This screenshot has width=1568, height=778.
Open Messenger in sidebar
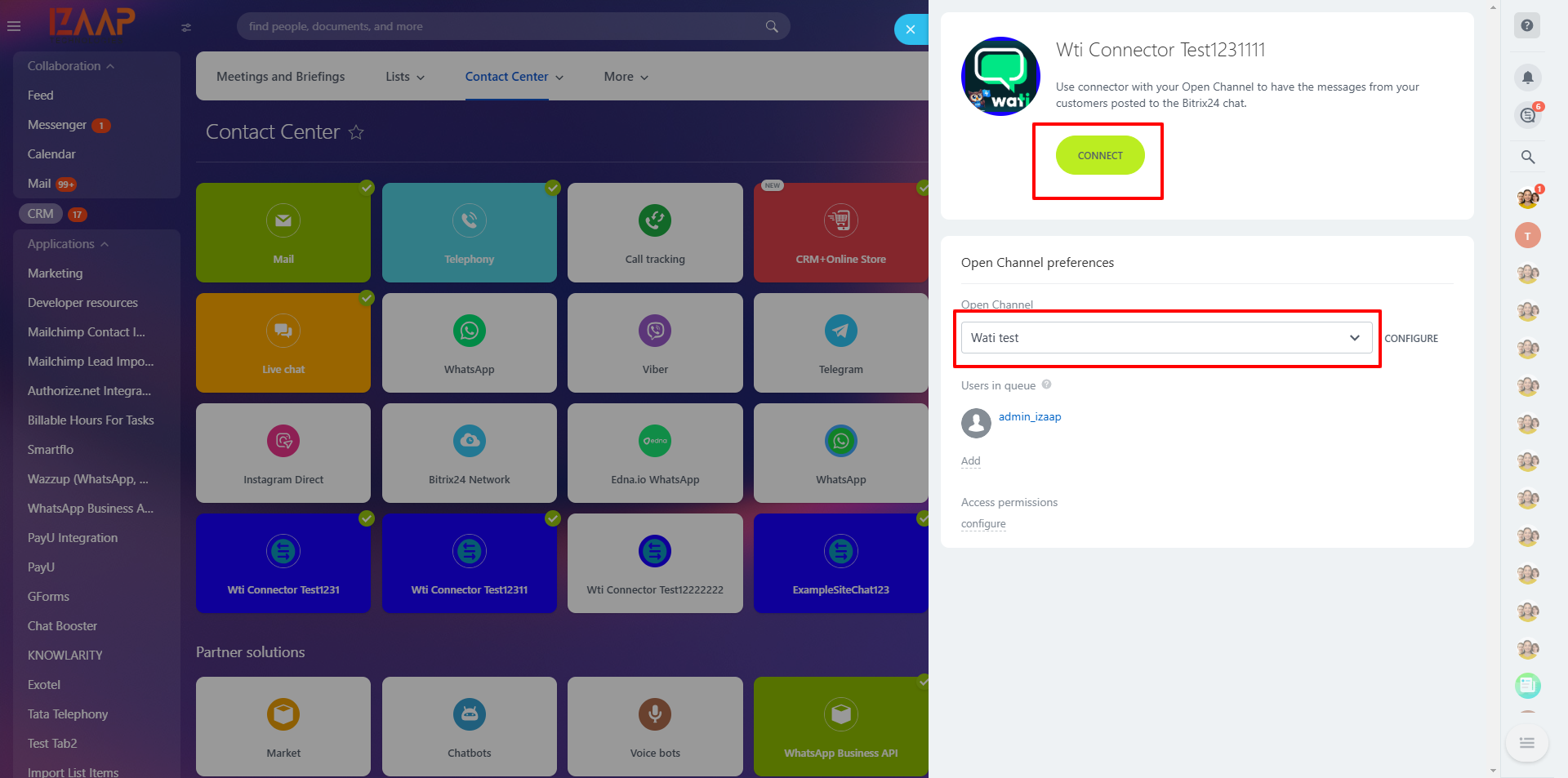click(x=56, y=125)
